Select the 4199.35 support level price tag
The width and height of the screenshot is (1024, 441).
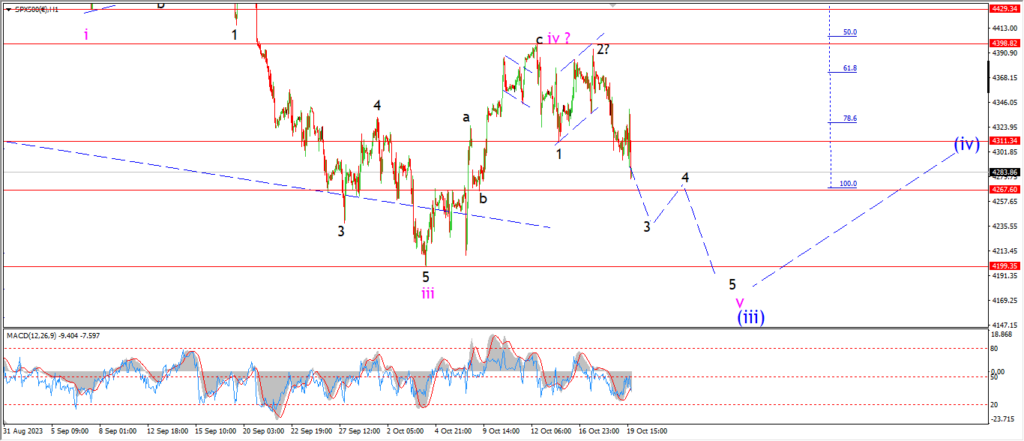click(x=1003, y=266)
